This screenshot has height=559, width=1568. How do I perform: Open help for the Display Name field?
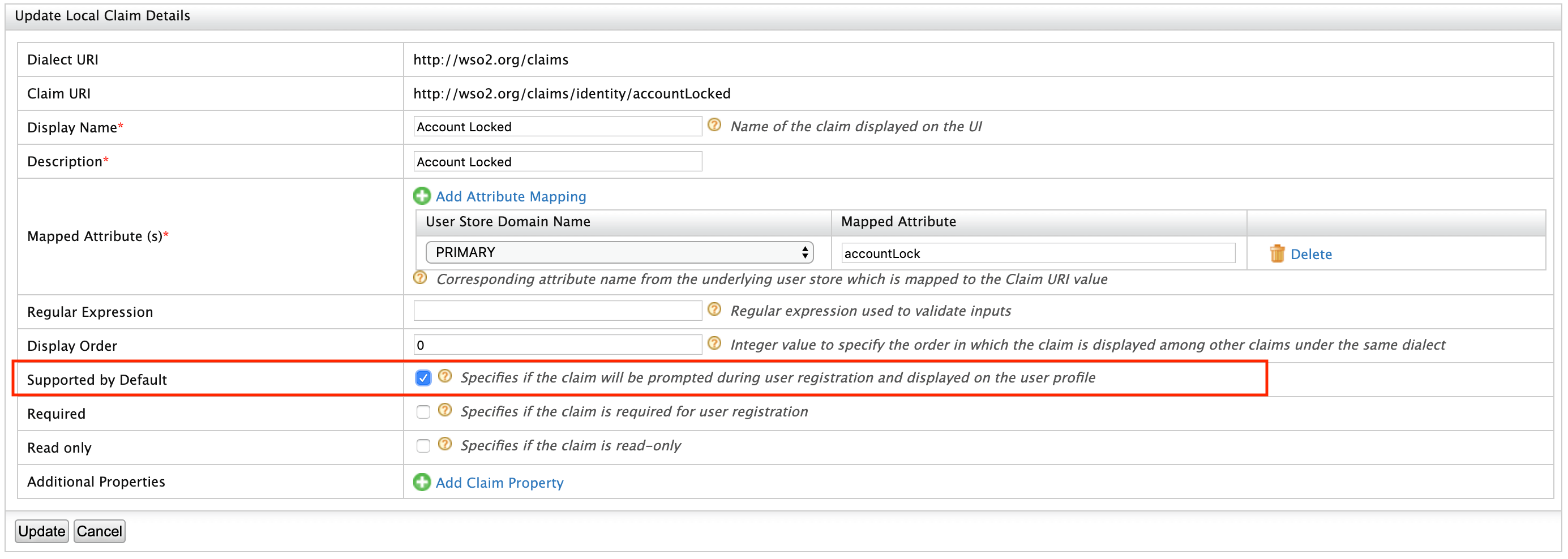coord(715,124)
